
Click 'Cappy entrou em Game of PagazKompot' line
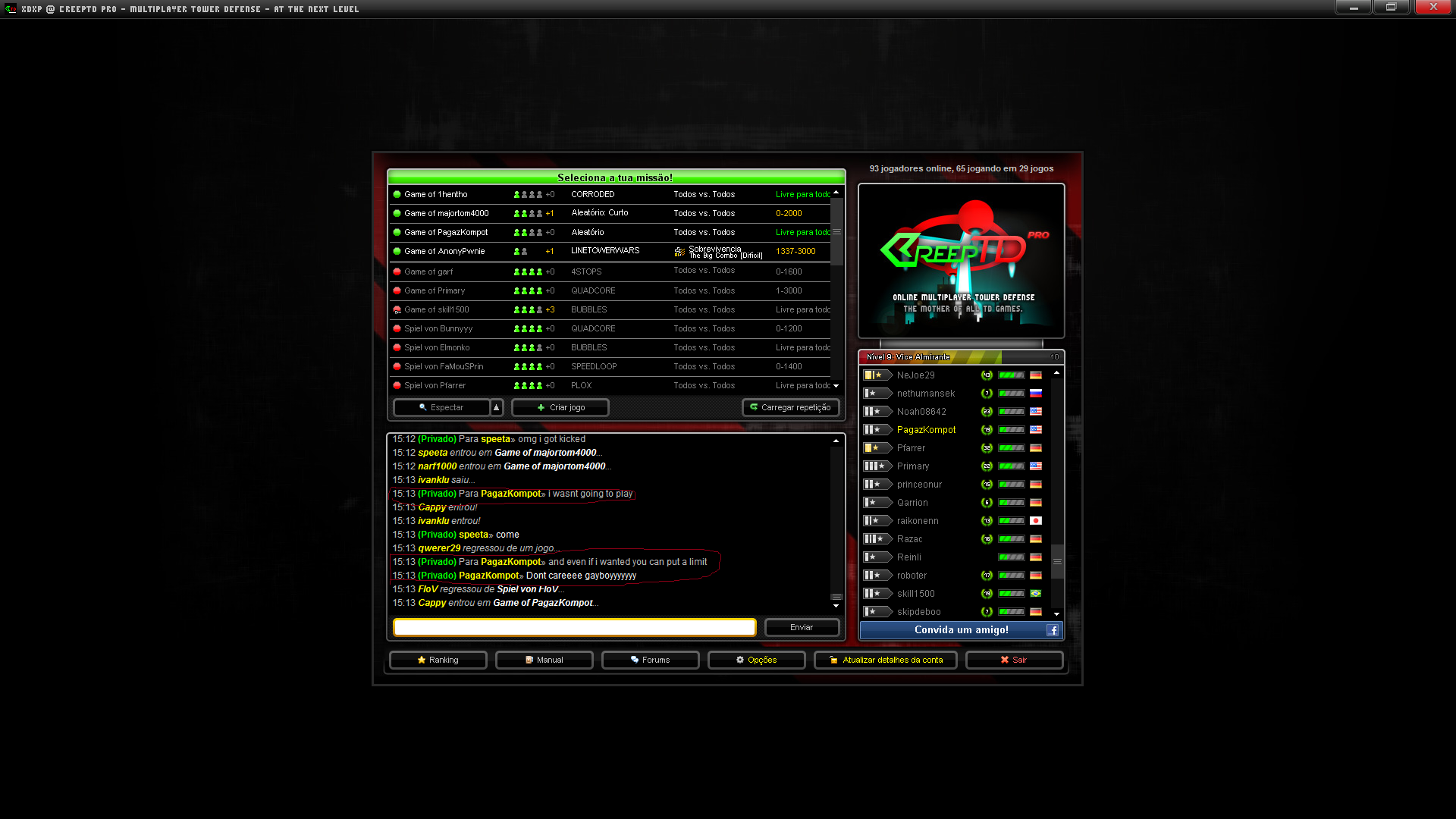(495, 603)
